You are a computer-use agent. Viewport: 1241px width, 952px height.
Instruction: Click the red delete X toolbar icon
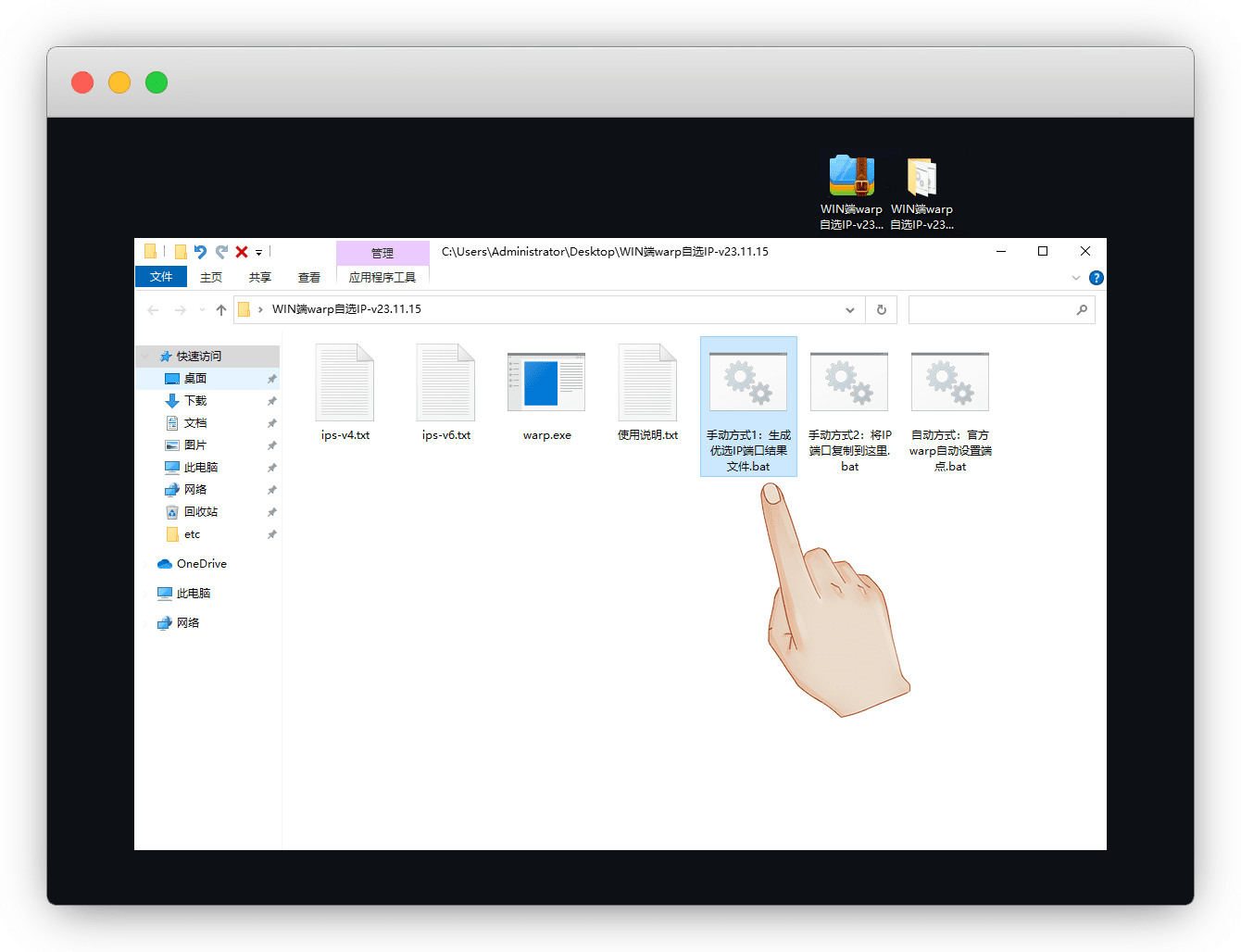tap(242, 252)
